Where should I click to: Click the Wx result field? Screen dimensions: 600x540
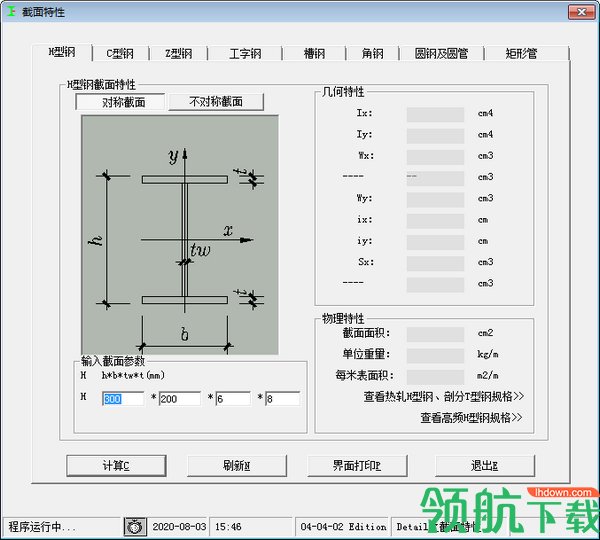(435, 157)
